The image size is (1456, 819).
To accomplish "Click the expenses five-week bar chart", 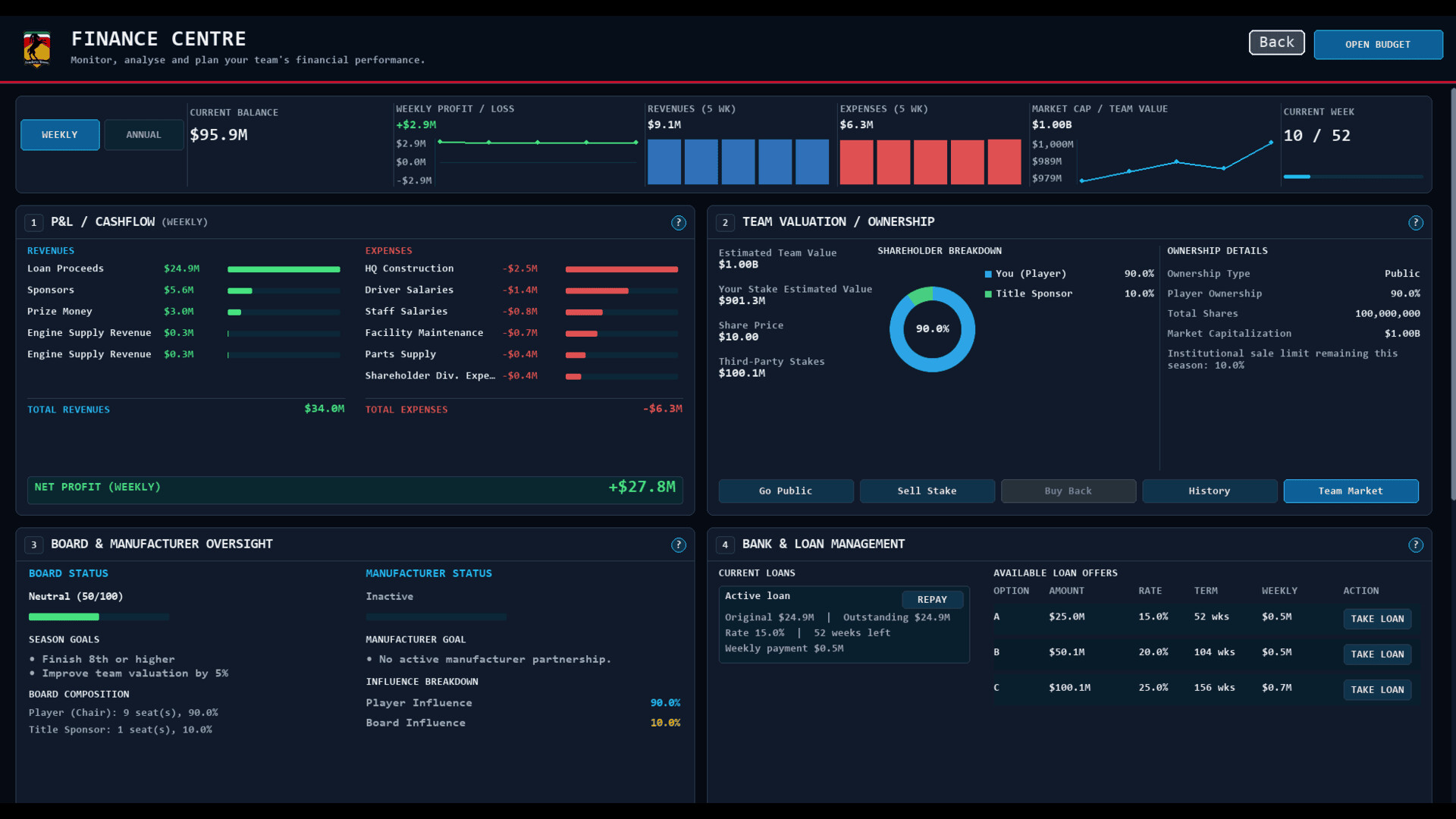I will tap(930, 162).
